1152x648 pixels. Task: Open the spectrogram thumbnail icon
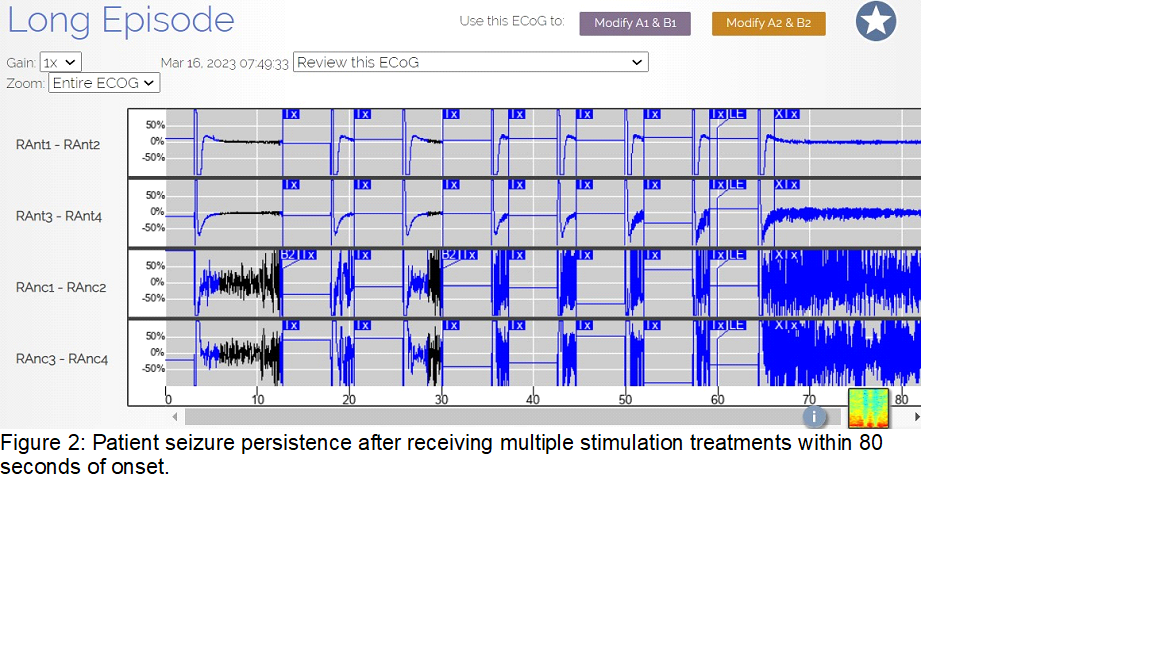[868, 408]
